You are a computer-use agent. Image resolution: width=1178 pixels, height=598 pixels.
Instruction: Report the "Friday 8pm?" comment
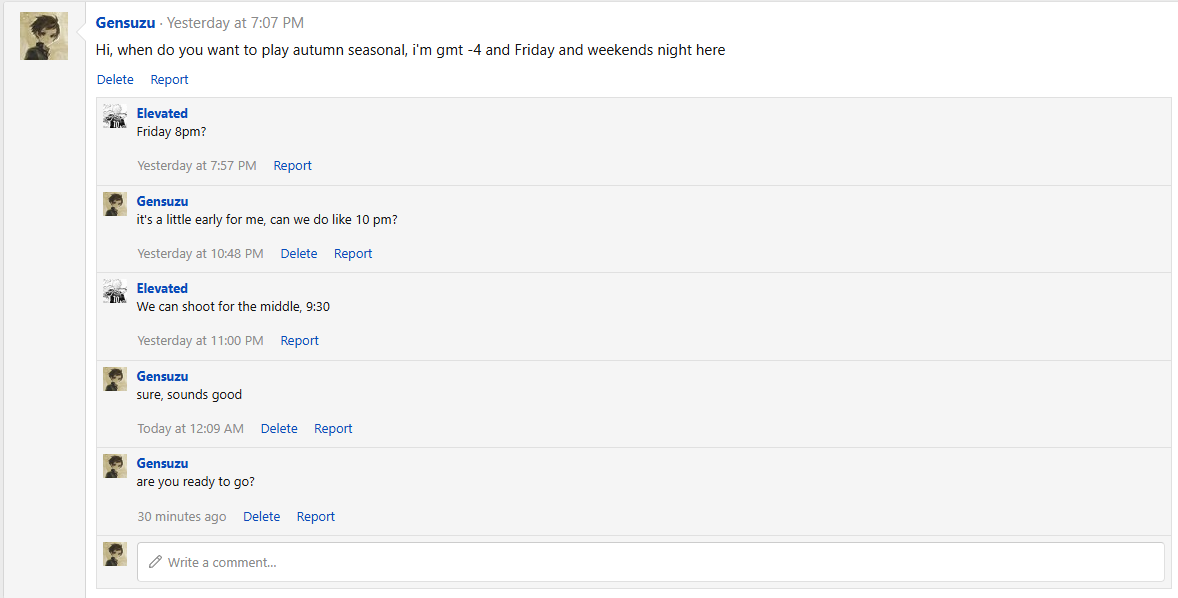pyautogui.click(x=292, y=166)
